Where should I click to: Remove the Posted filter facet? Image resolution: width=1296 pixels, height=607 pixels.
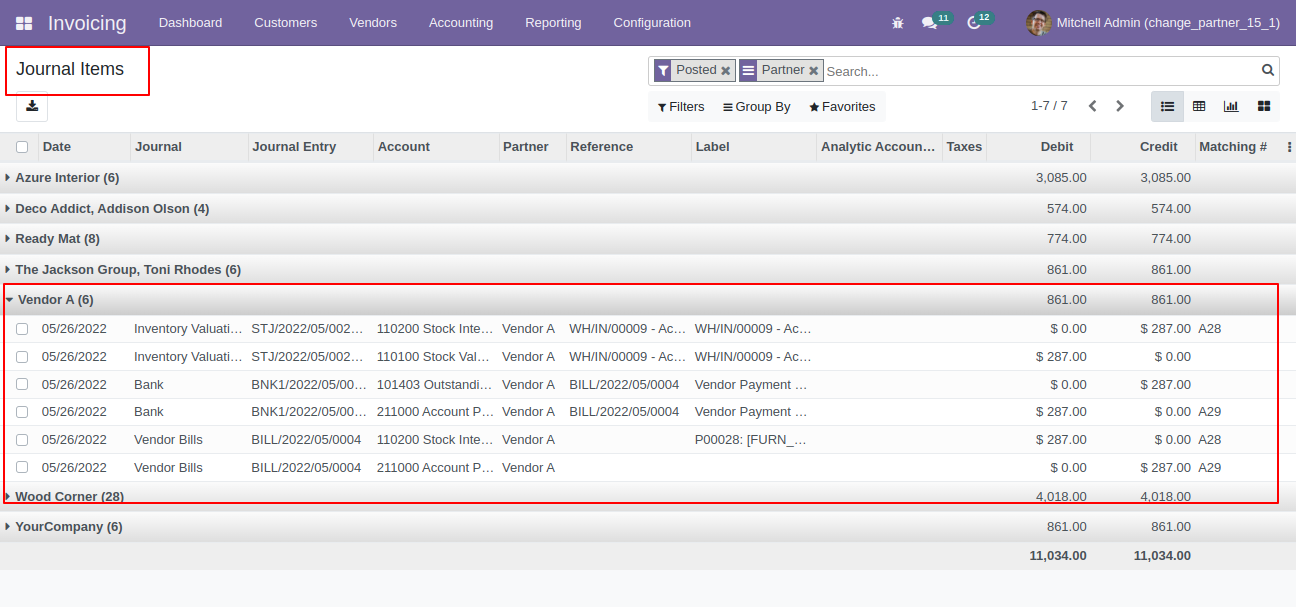(x=725, y=71)
